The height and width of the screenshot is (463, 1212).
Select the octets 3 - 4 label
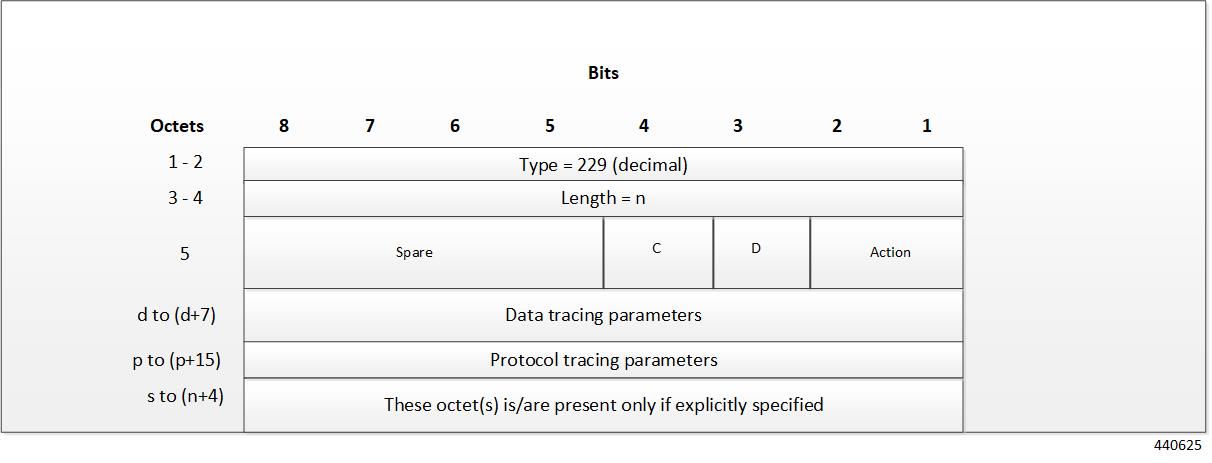tap(185, 198)
